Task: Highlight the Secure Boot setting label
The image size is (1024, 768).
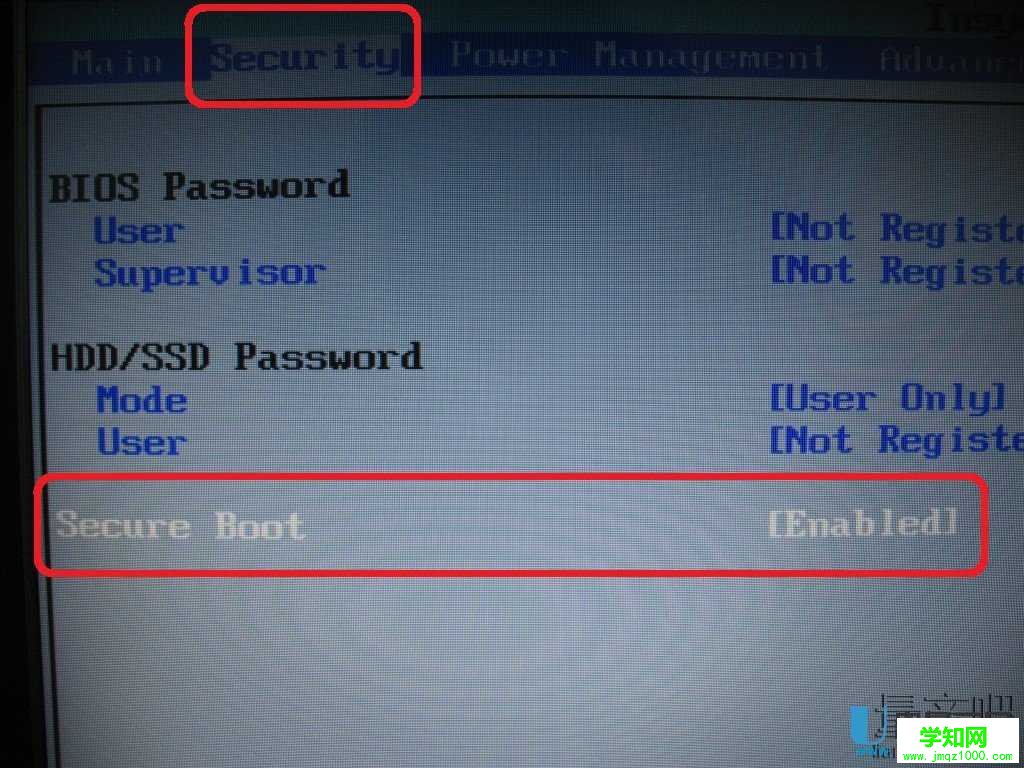Action: coord(180,526)
